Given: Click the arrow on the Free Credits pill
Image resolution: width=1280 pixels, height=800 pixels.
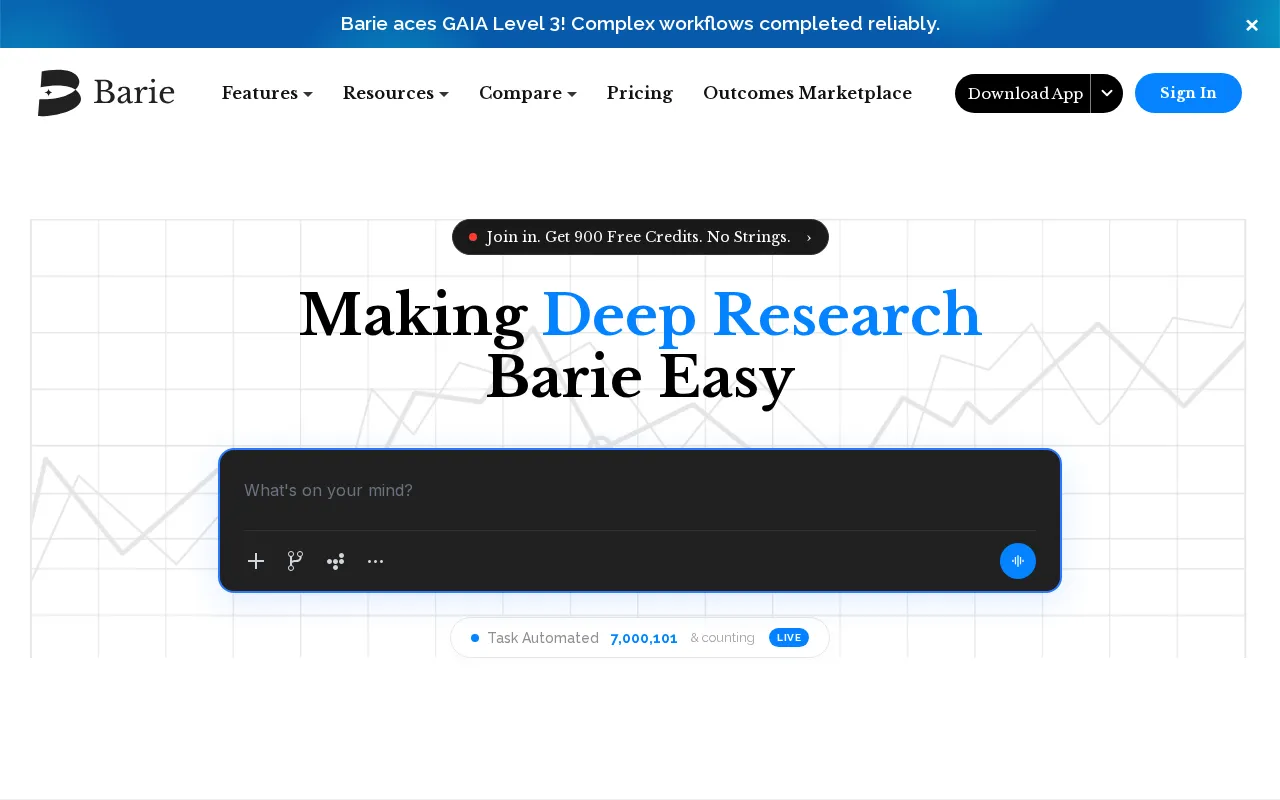Looking at the screenshot, I should point(808,238).
